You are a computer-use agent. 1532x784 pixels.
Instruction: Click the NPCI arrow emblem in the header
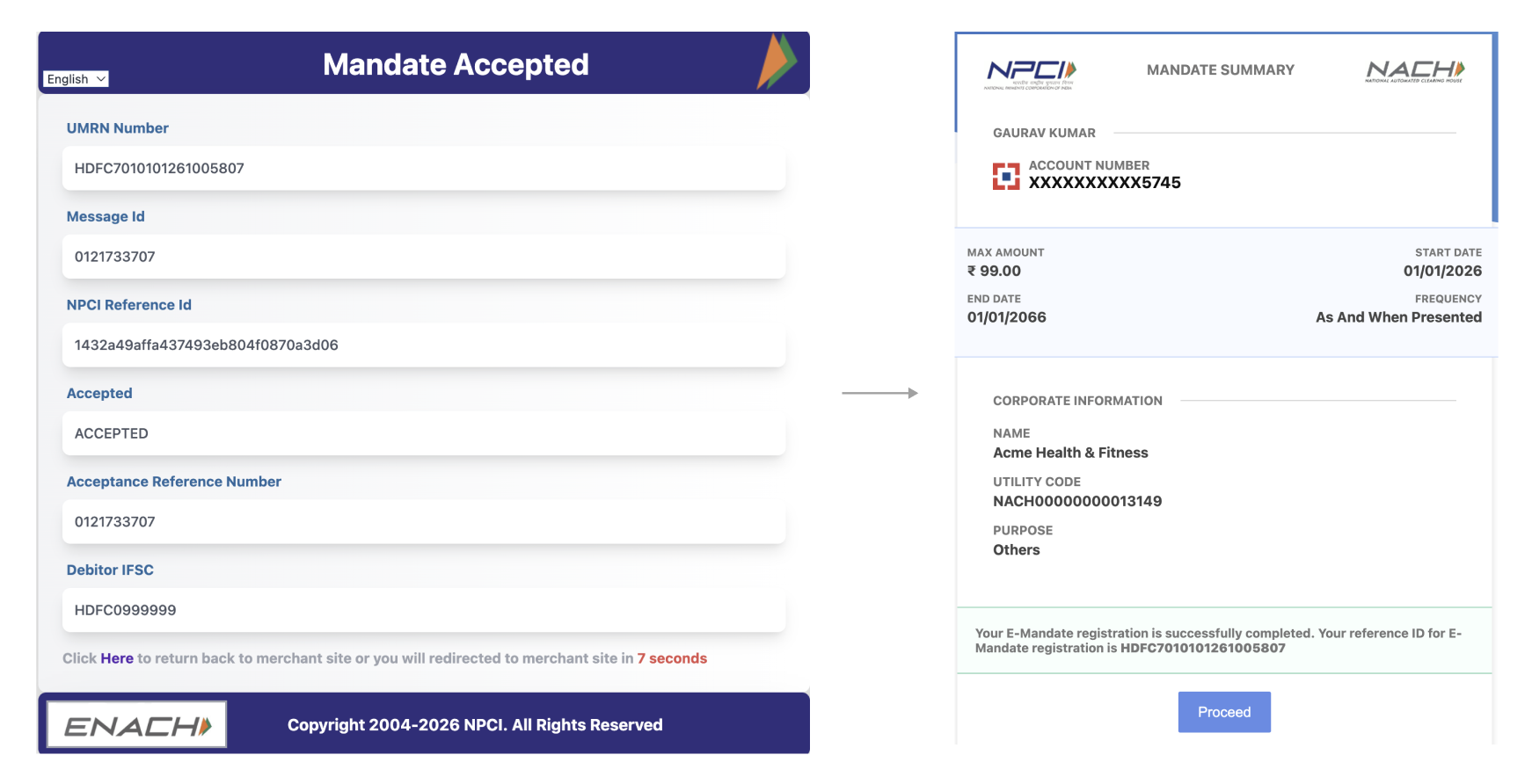[x=777, y=62]
